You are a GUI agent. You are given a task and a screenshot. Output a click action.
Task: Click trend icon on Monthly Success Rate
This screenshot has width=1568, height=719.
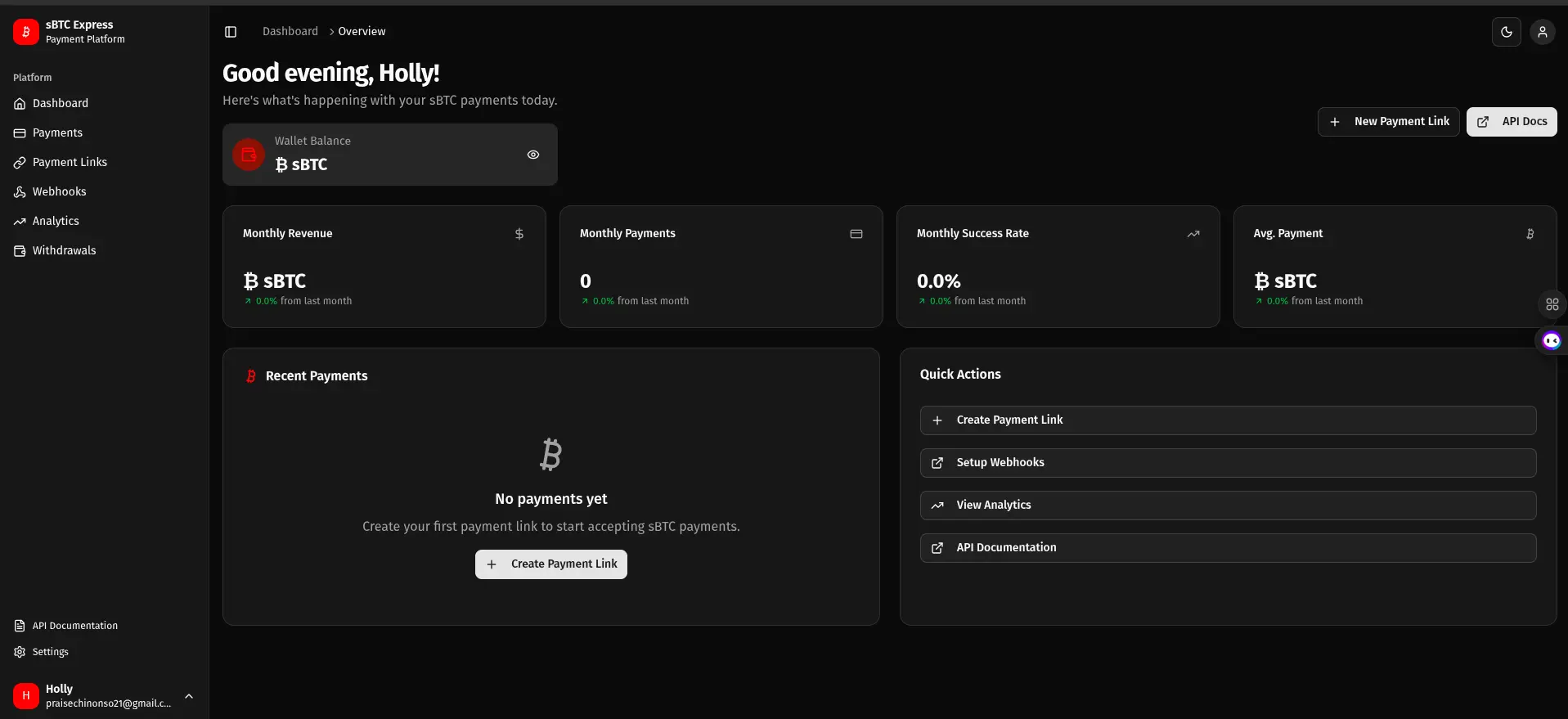point(1193,234)
